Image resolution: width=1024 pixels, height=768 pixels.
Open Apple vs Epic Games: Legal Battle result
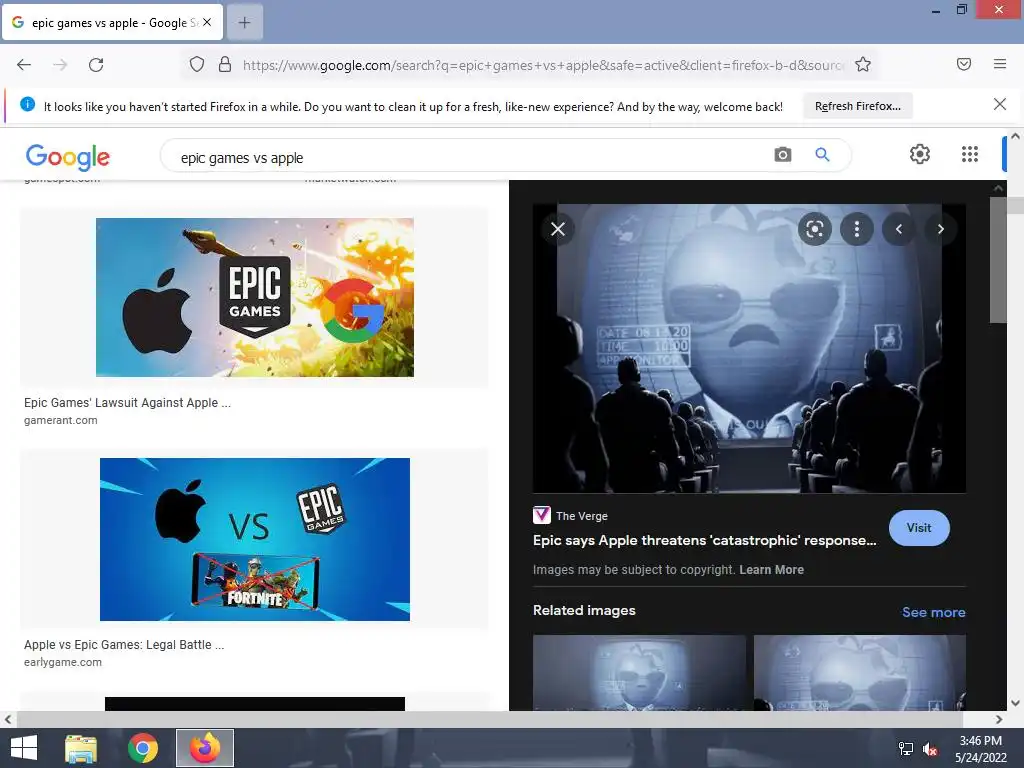coord(124,645)
